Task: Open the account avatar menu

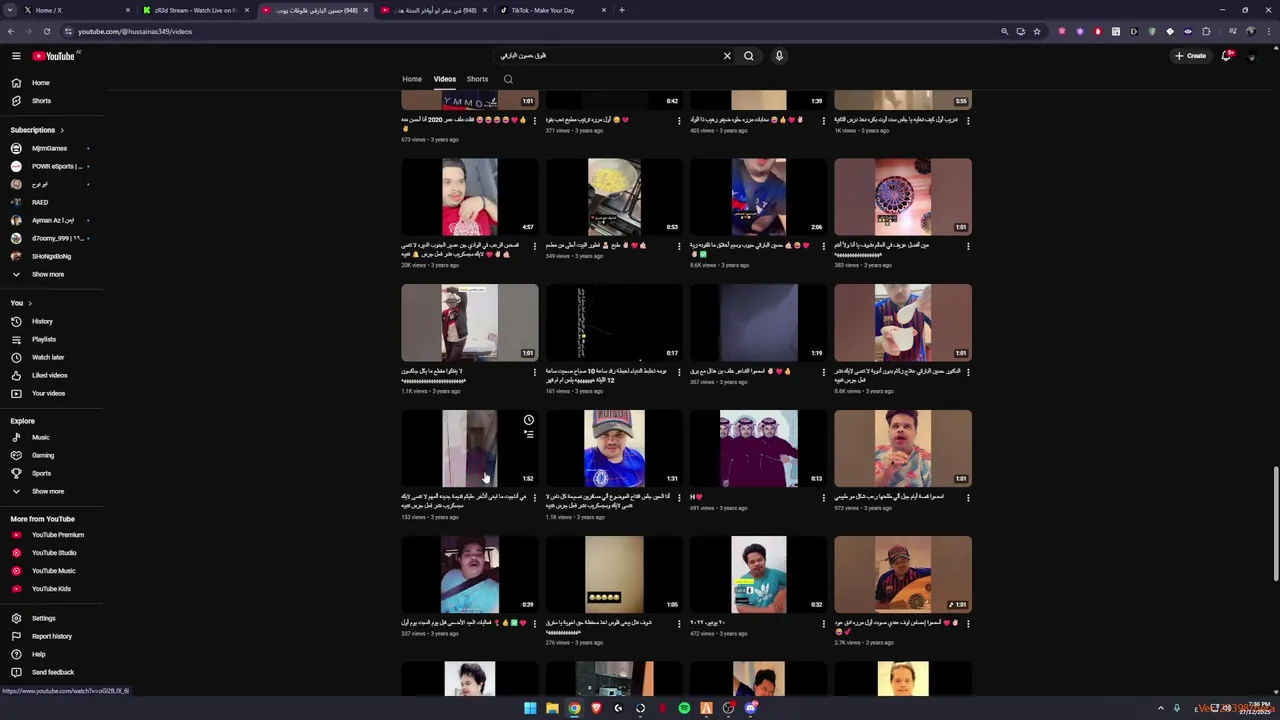Action: (1251, 56)
